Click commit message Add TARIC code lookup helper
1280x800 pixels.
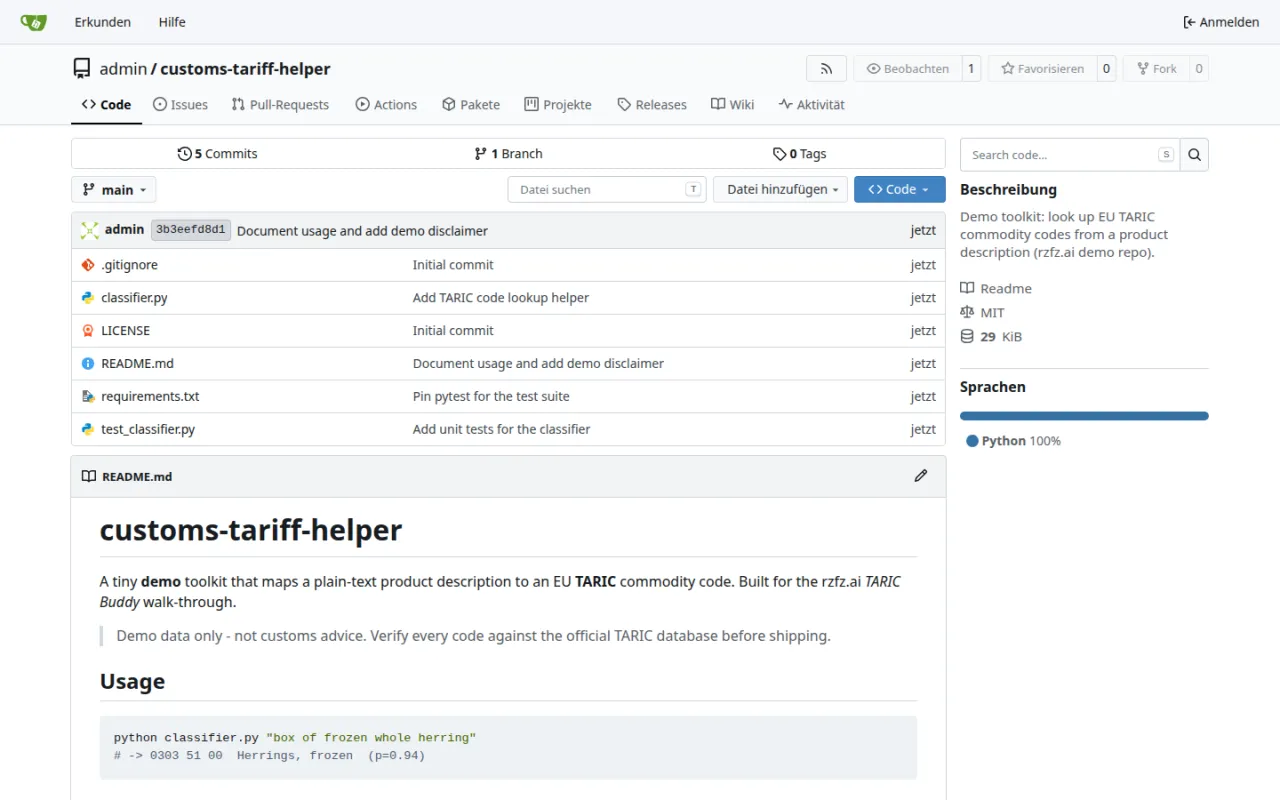tap(501, 298)
